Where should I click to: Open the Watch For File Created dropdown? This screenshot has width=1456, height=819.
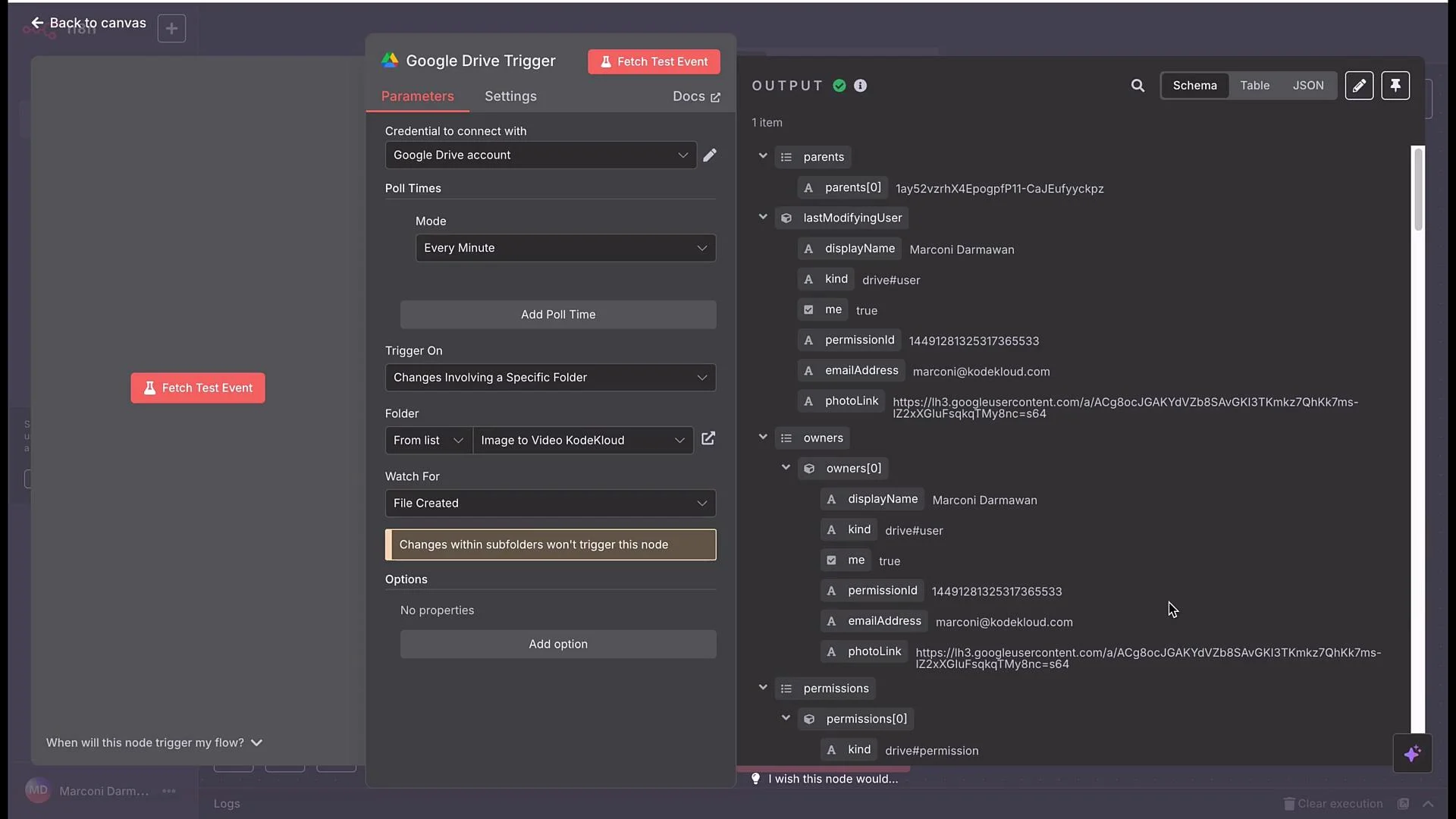tap(551, 504)
